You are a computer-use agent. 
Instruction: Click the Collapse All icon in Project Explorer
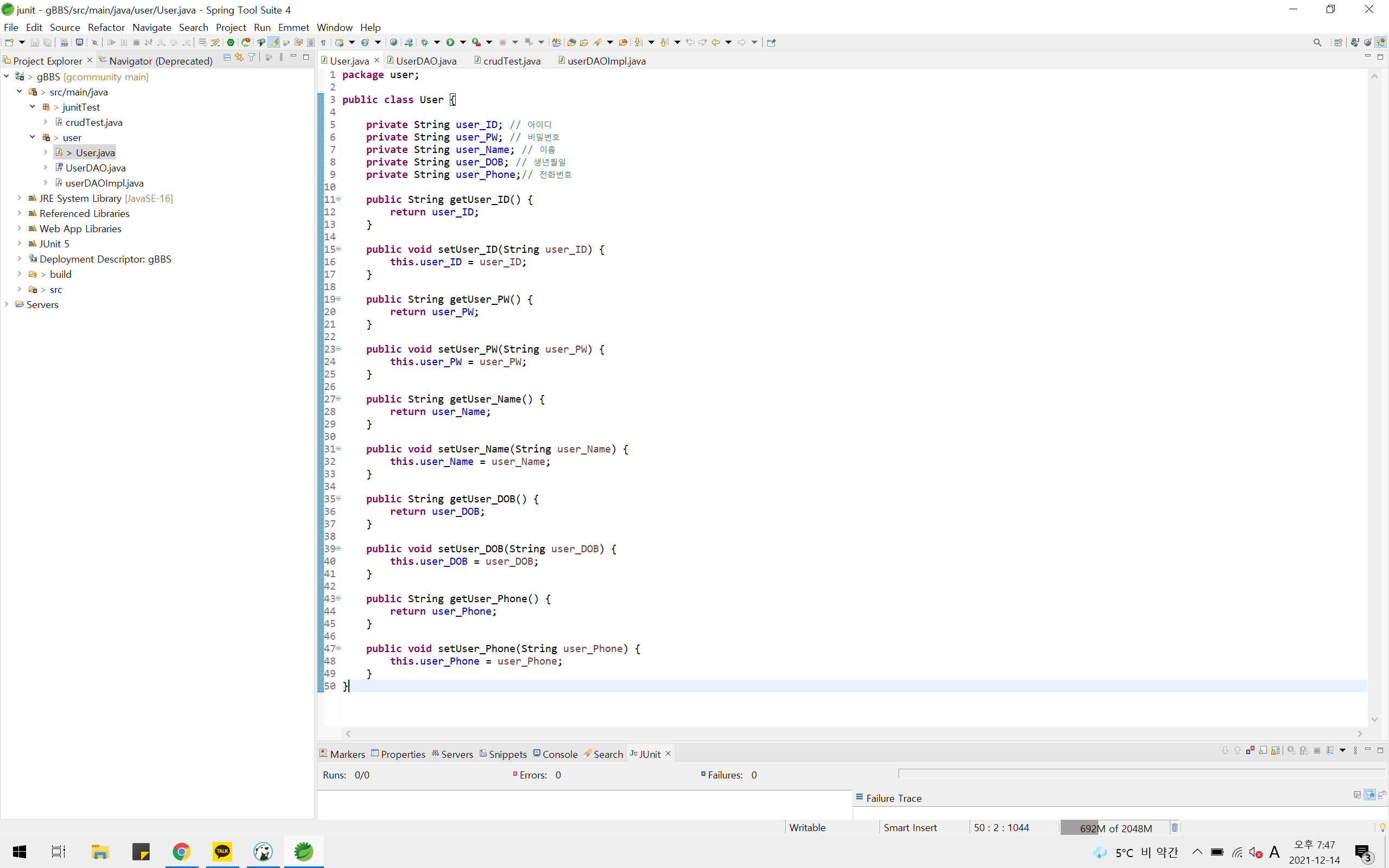pos(227,58)
